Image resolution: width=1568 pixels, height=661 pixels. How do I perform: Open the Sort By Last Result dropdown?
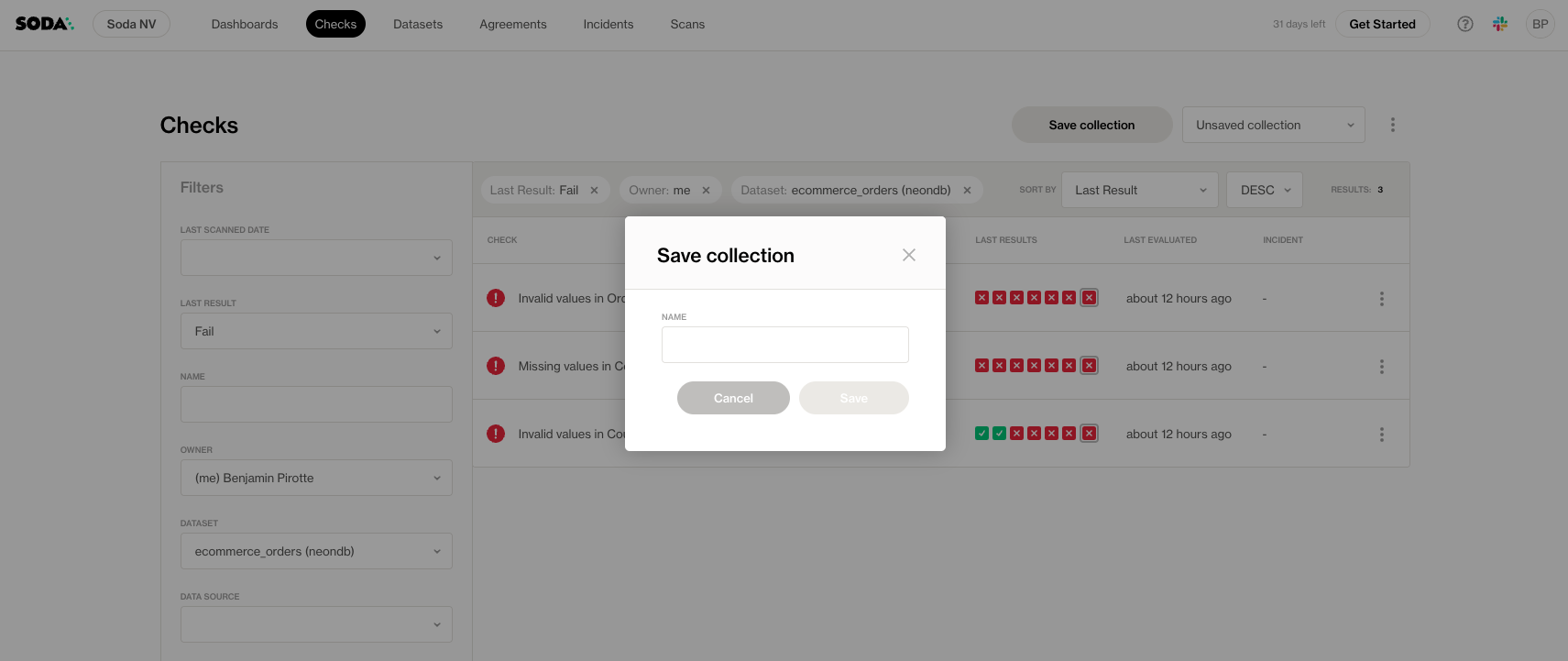1139,190
